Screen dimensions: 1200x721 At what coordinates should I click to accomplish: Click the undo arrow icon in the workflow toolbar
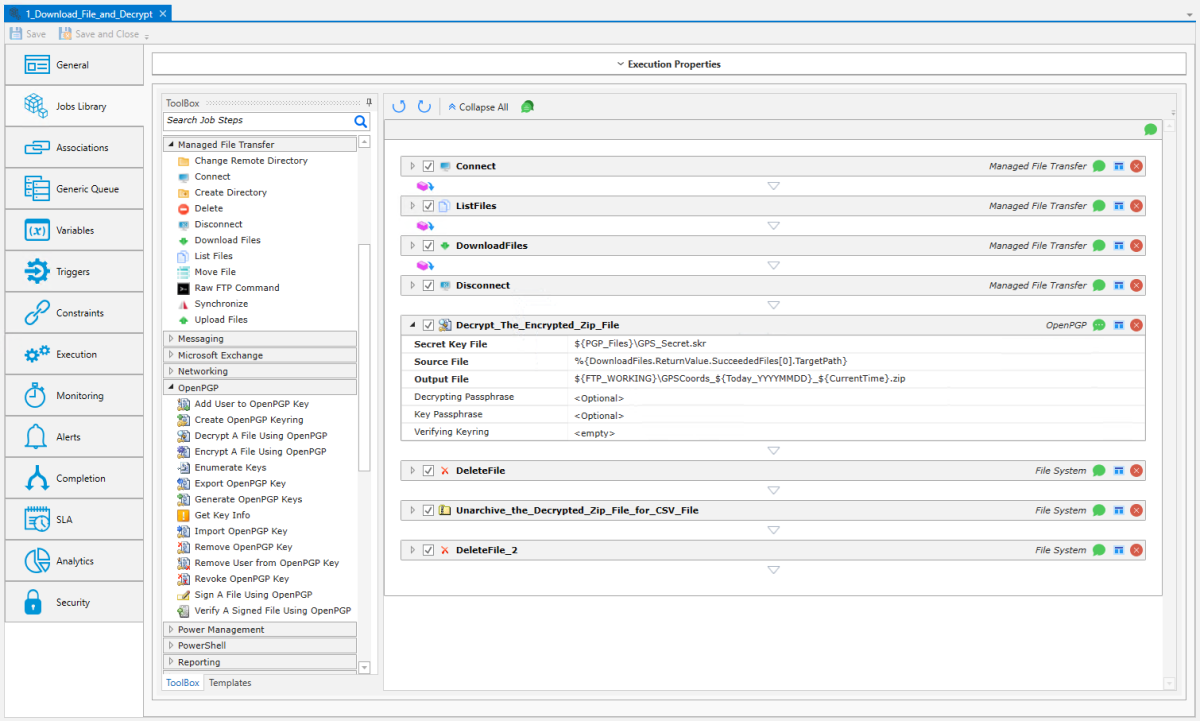(x=399, y=106)
